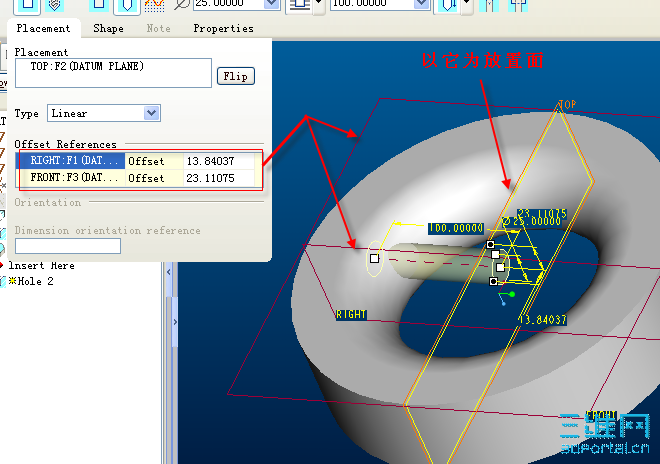This screenshot has height=464, width=660.
Task: Click the hole icon after the depth field
Action: click(x=448, y=5)
